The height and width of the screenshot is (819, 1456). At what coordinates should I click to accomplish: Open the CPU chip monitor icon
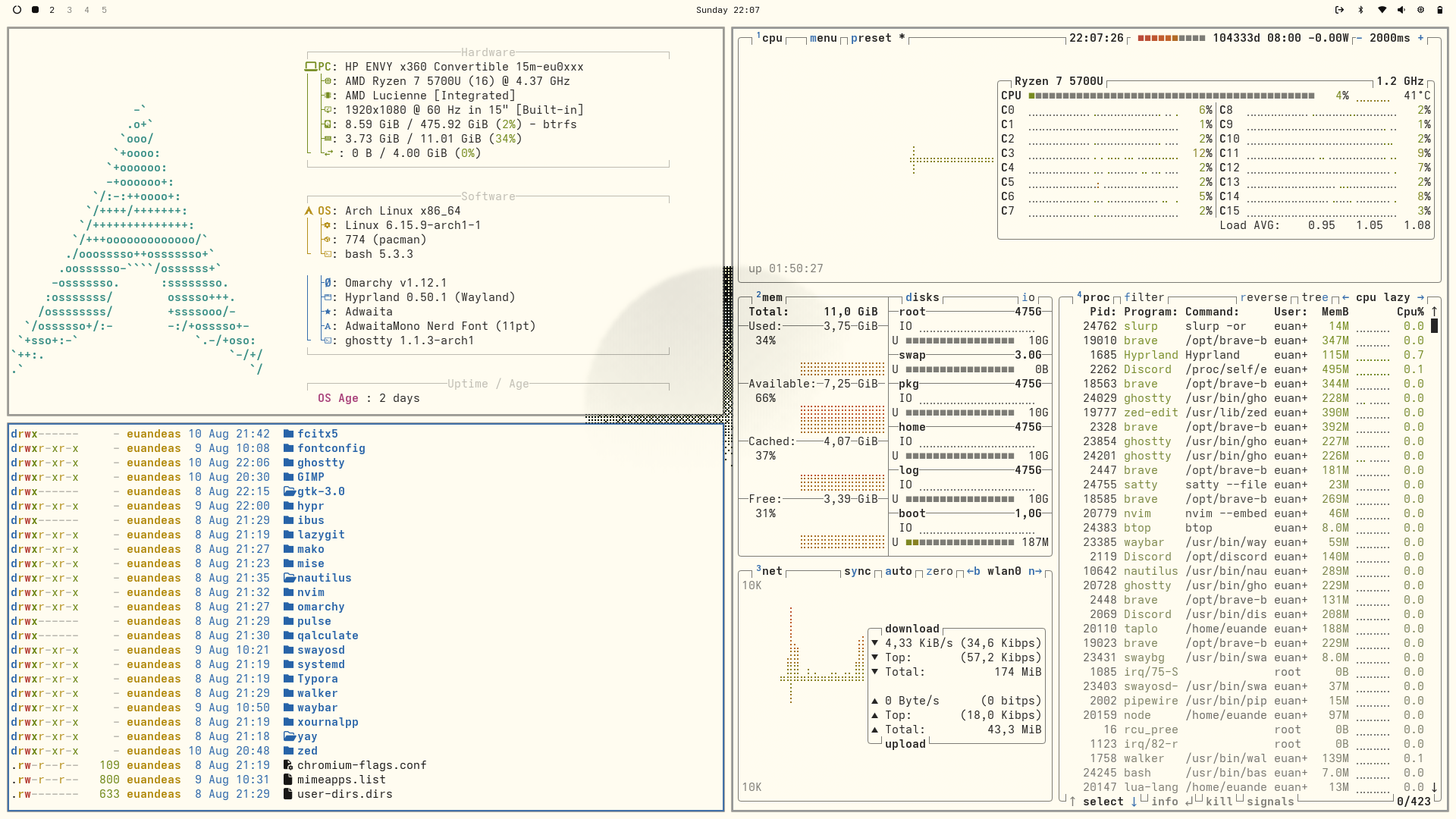(1420, 10)
